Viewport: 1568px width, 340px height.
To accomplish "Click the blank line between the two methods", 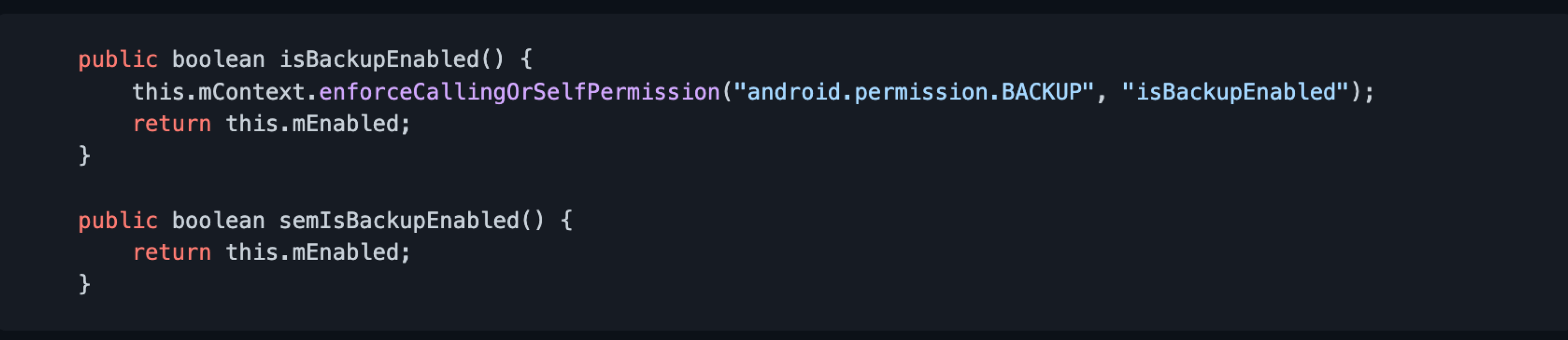I will [784, 188].
